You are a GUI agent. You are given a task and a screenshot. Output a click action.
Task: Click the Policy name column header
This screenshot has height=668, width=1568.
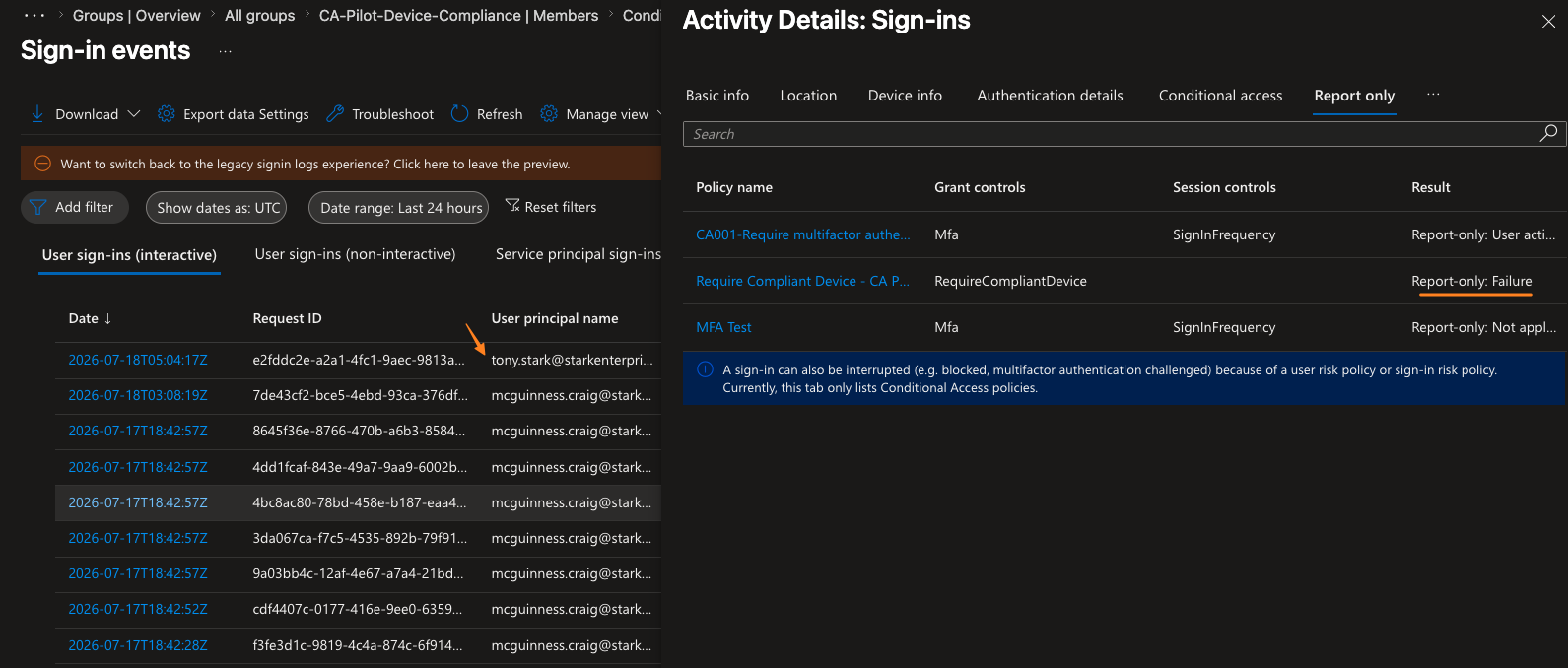click(734, 187)
